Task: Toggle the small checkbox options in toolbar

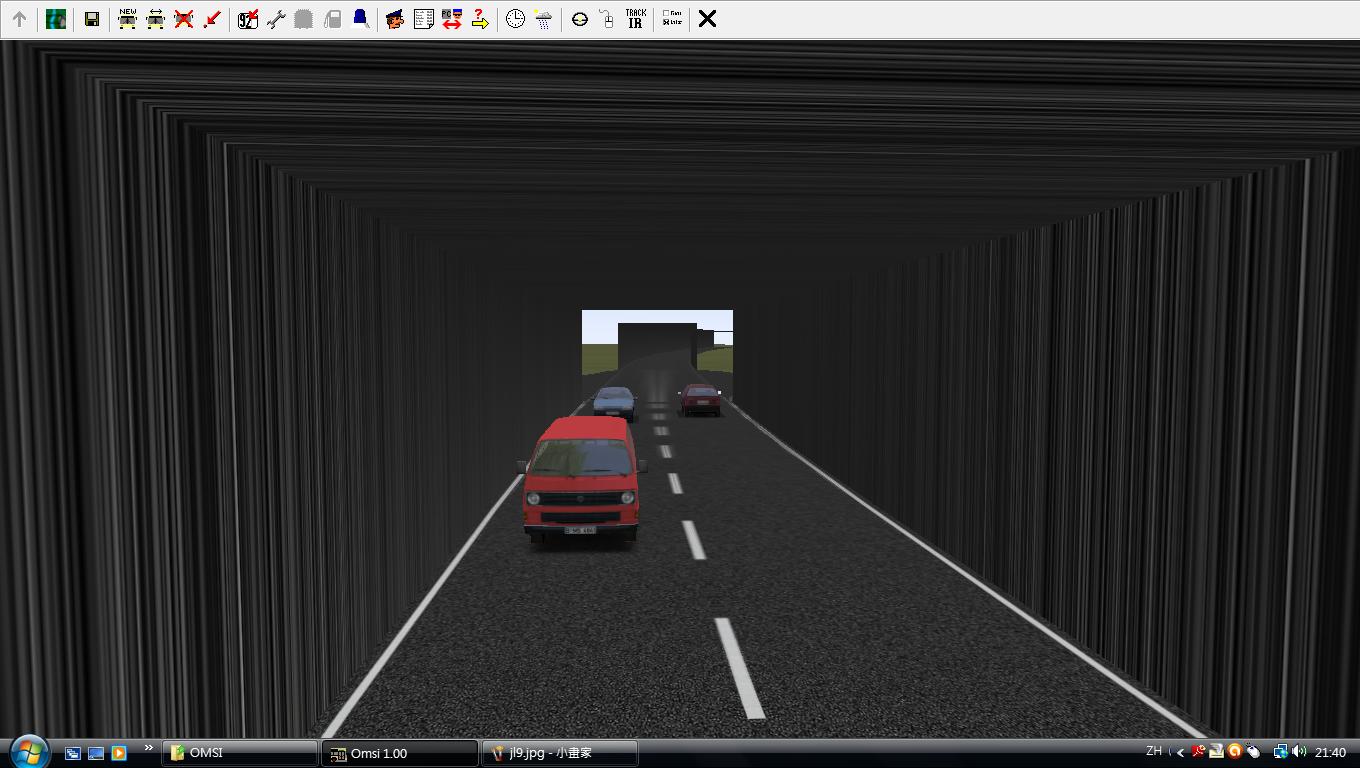Action: [672, 19]
